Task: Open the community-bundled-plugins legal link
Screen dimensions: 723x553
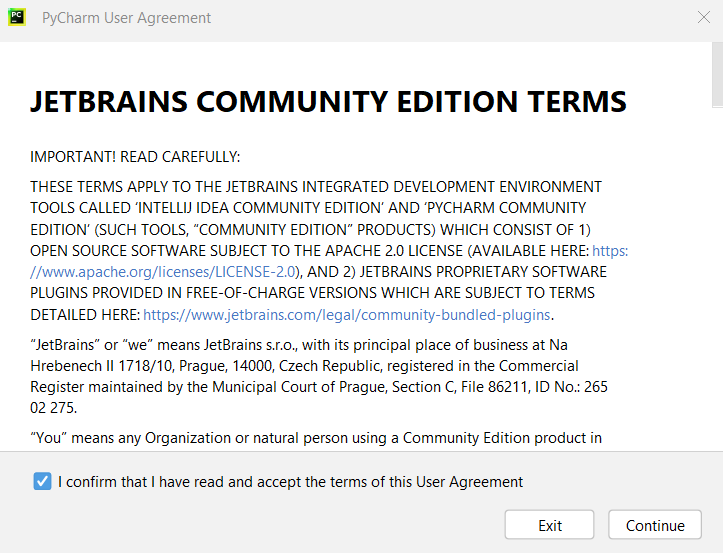Action: (347, 315)
